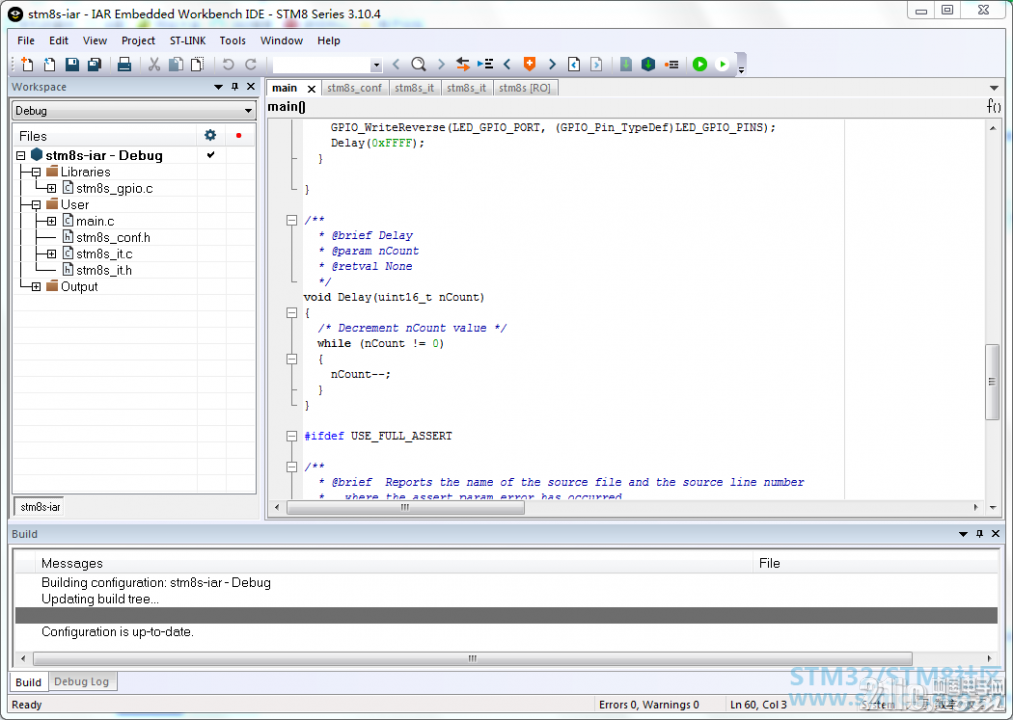The width and height of the screenshot is (1013, 720).
Task: Expand the main.c node
Action: [x=52, y=222]
